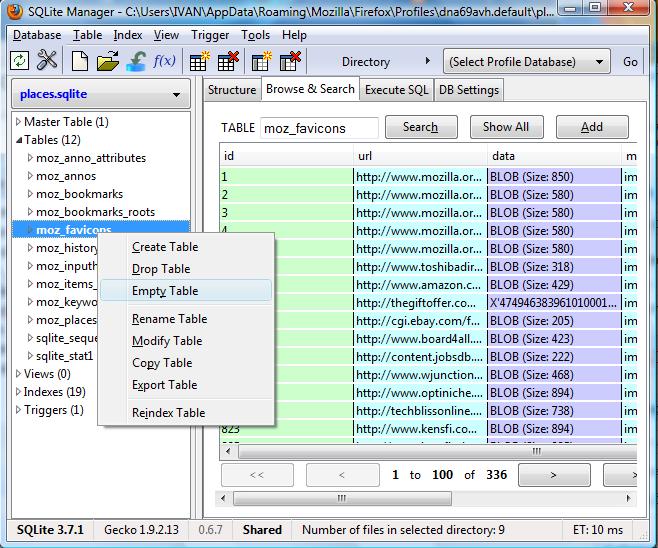
Task: Open the places.sqlite database dropdown
Action: click(101, 94)
